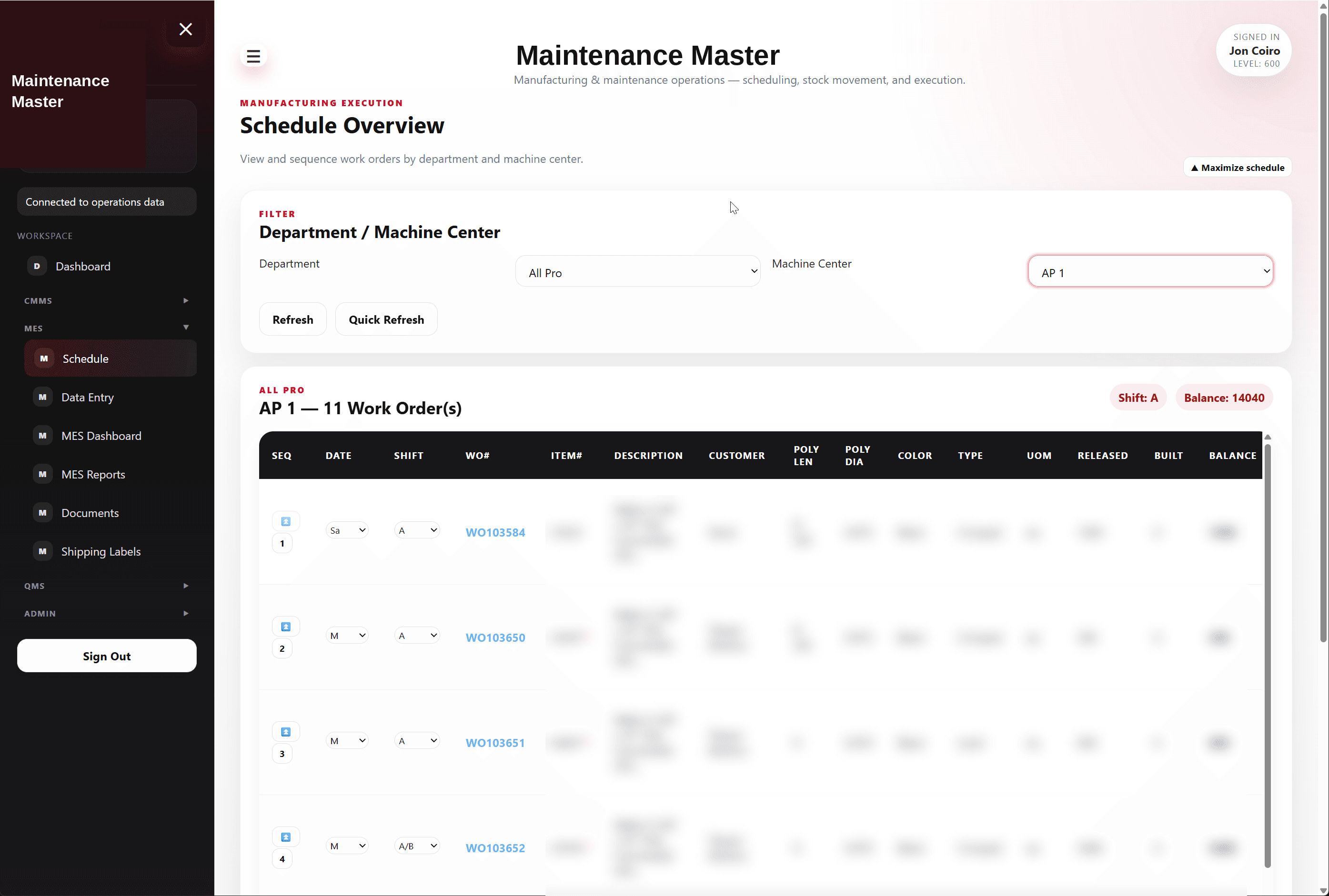This screenshot has height=896, width=1329.
Task: Open Documents in the sidebar
Action: [x=111, y=513]
